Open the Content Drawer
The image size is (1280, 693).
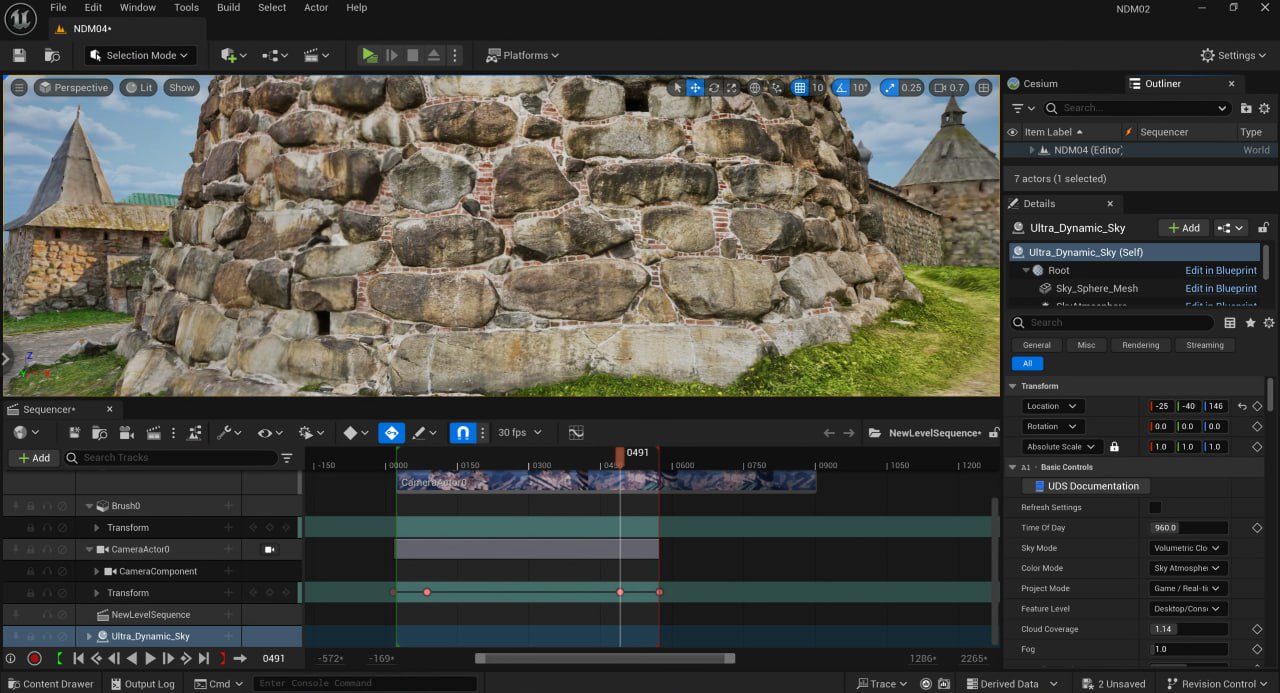[x=50, y=684]
